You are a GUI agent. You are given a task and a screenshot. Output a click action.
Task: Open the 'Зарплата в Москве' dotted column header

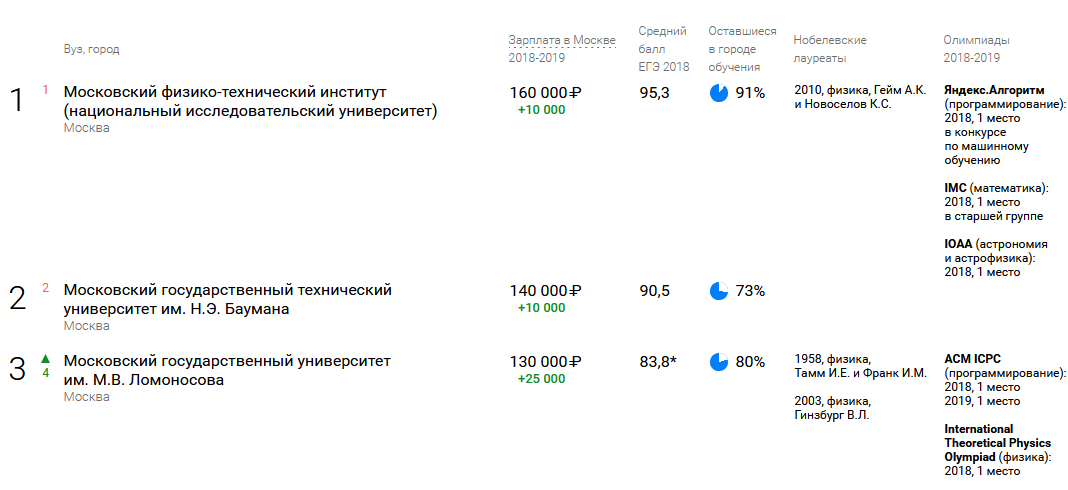pos(562,40)
